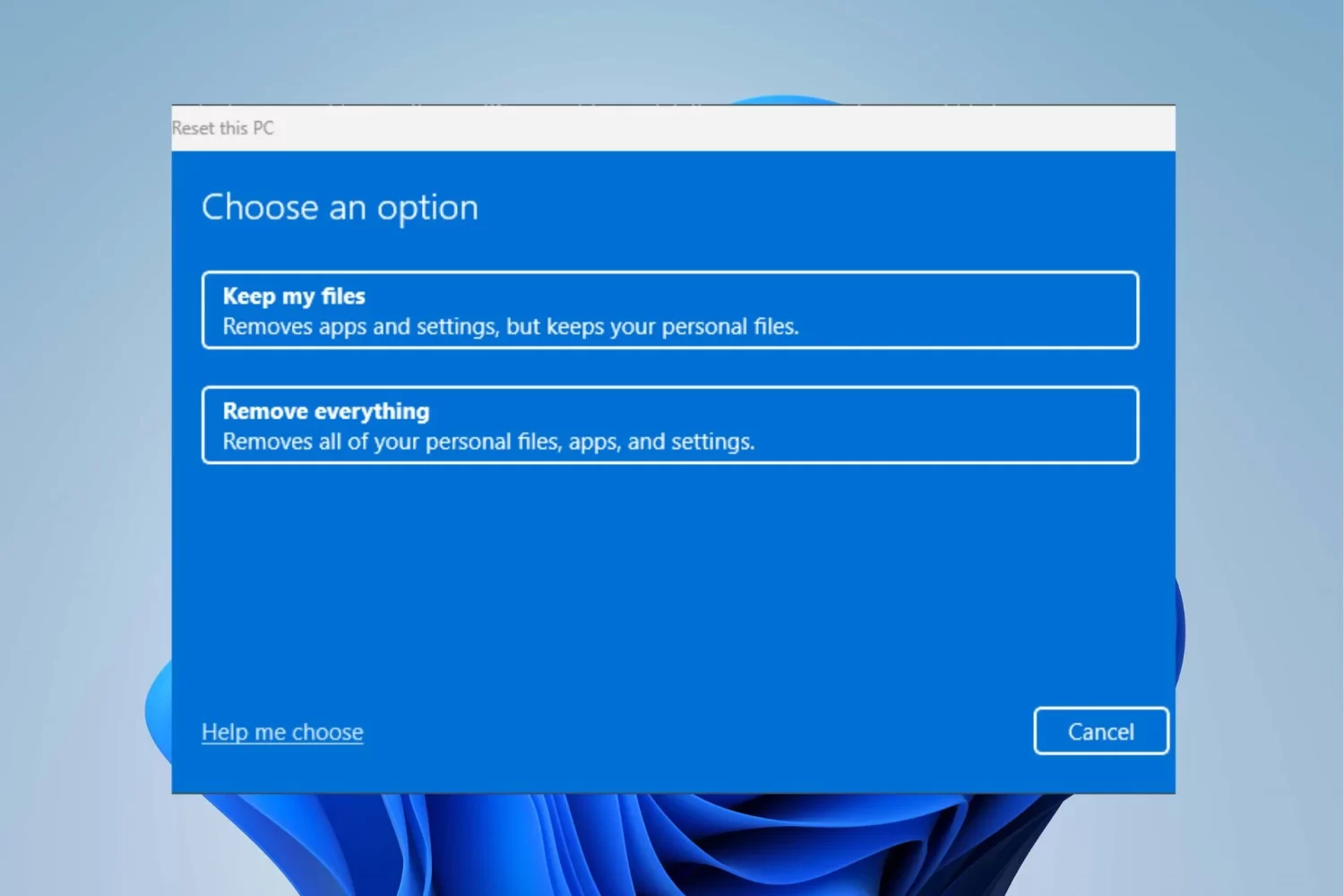Click the Choose an option heading
The width and height of the screenshot is (1344, 896).
pos(340,208)
